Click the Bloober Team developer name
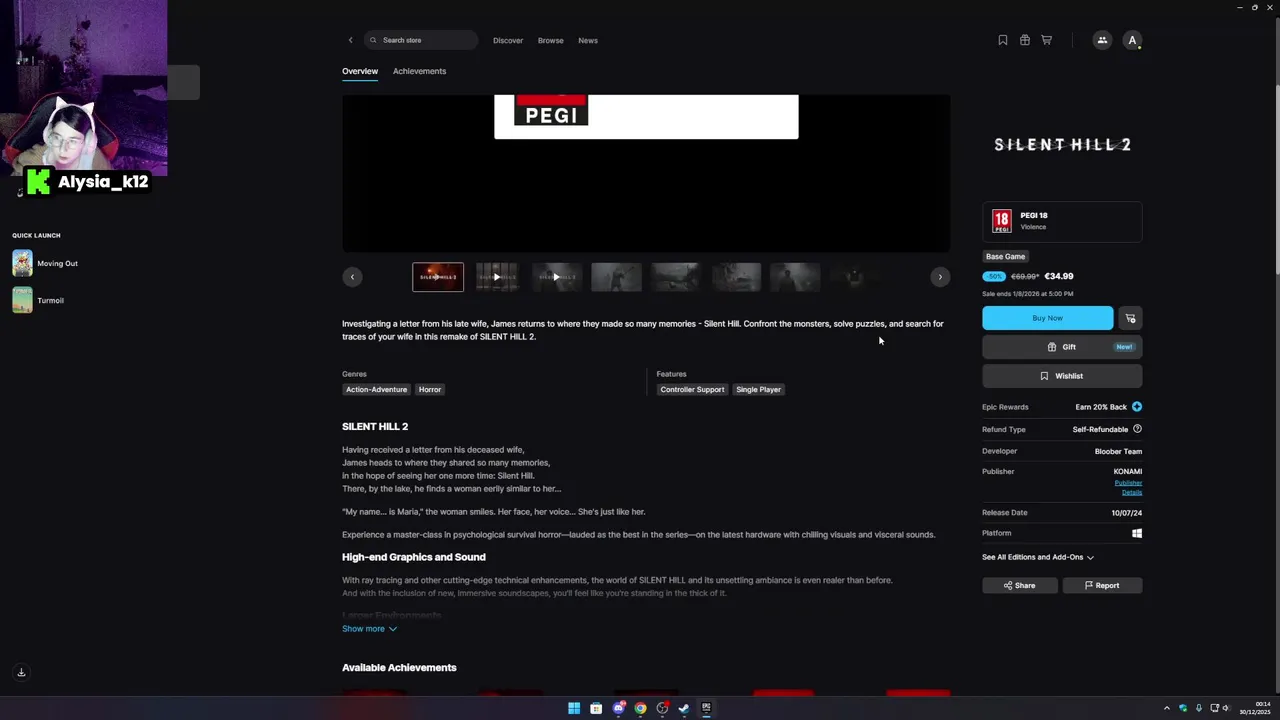1280x720 pixels. [x=1118, y=451]
